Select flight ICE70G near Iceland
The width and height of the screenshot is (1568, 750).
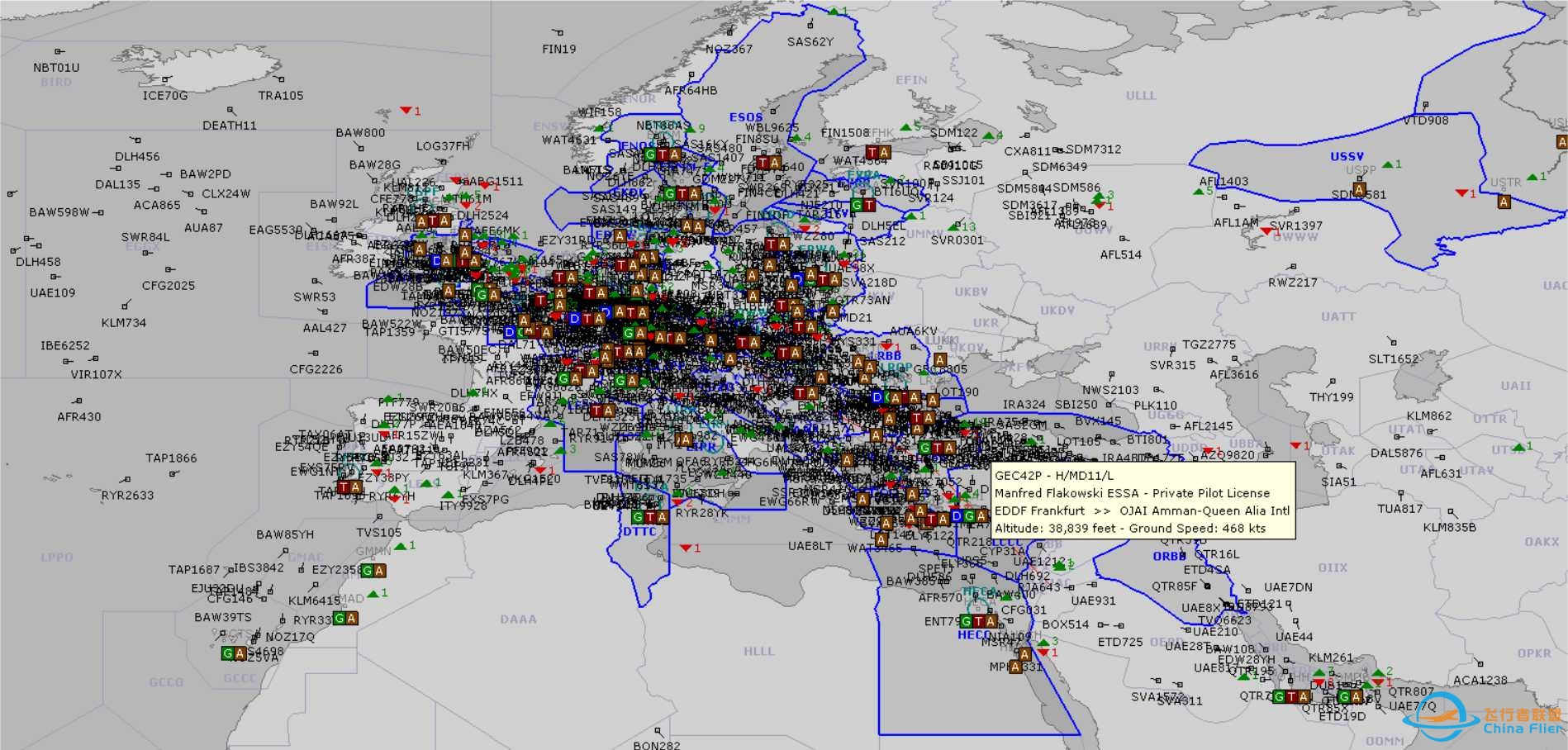(x=165, y=96)
